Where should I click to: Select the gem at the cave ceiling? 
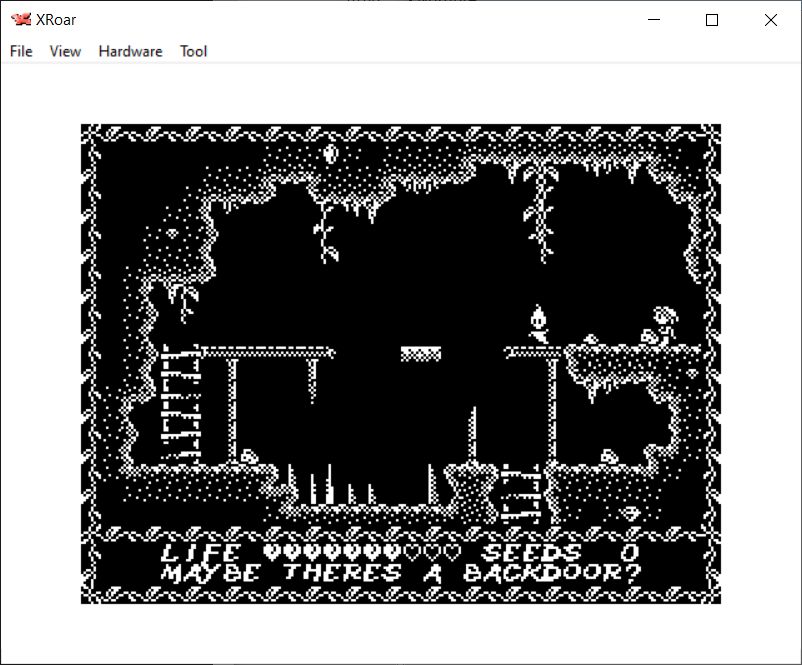(x=330, y=154)
